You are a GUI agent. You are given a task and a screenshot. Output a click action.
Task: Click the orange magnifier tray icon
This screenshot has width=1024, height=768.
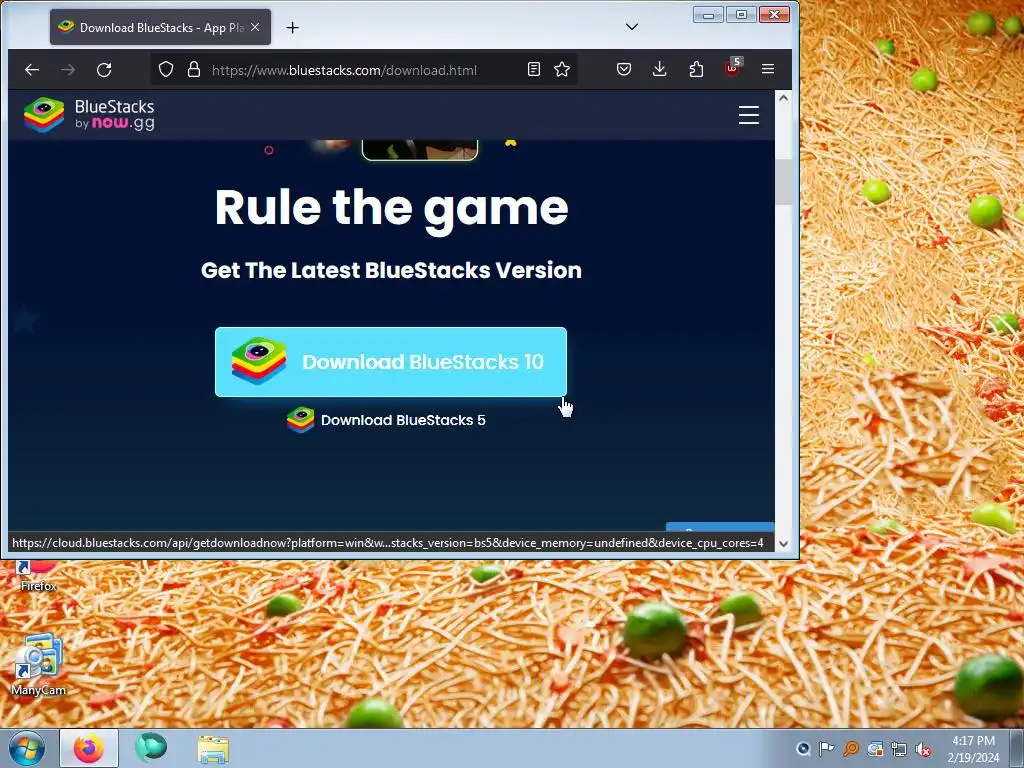coord(851,749)
